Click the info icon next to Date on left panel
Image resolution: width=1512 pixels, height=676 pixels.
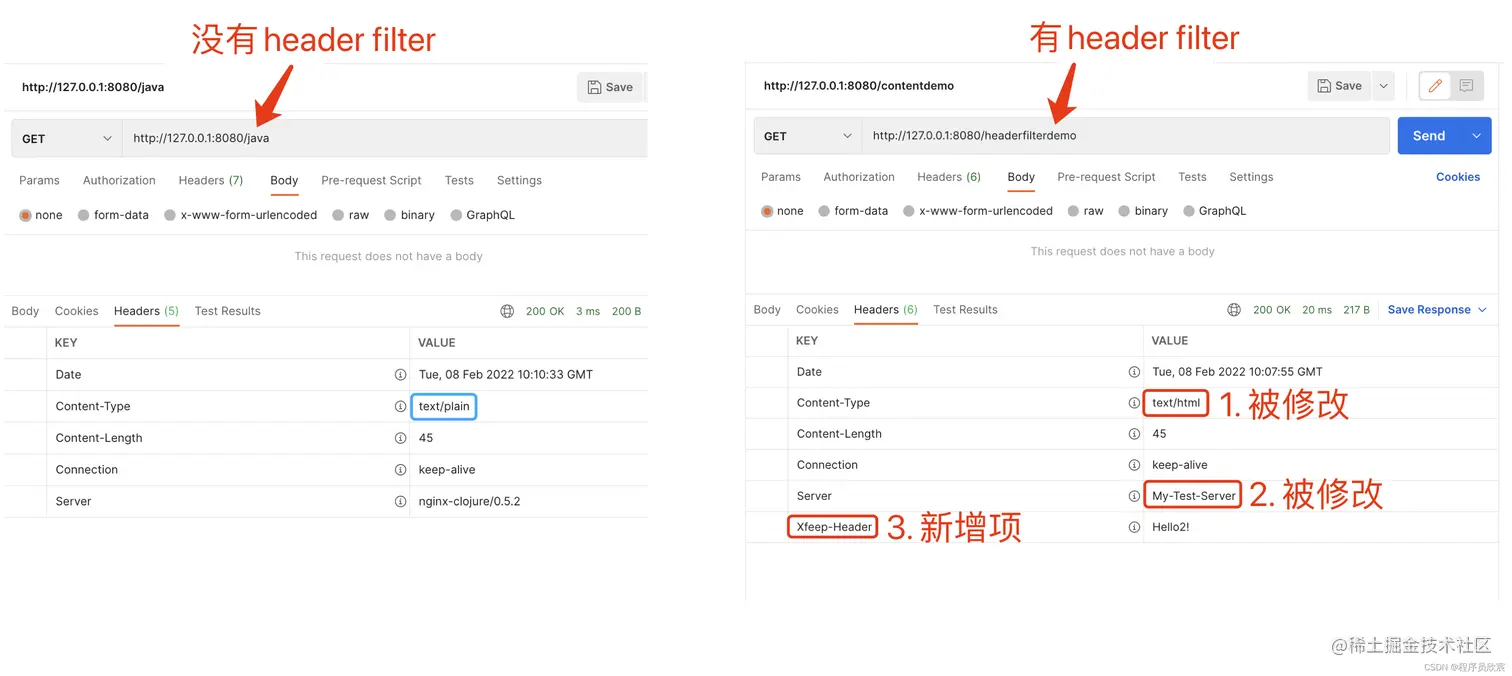(401, 373)
